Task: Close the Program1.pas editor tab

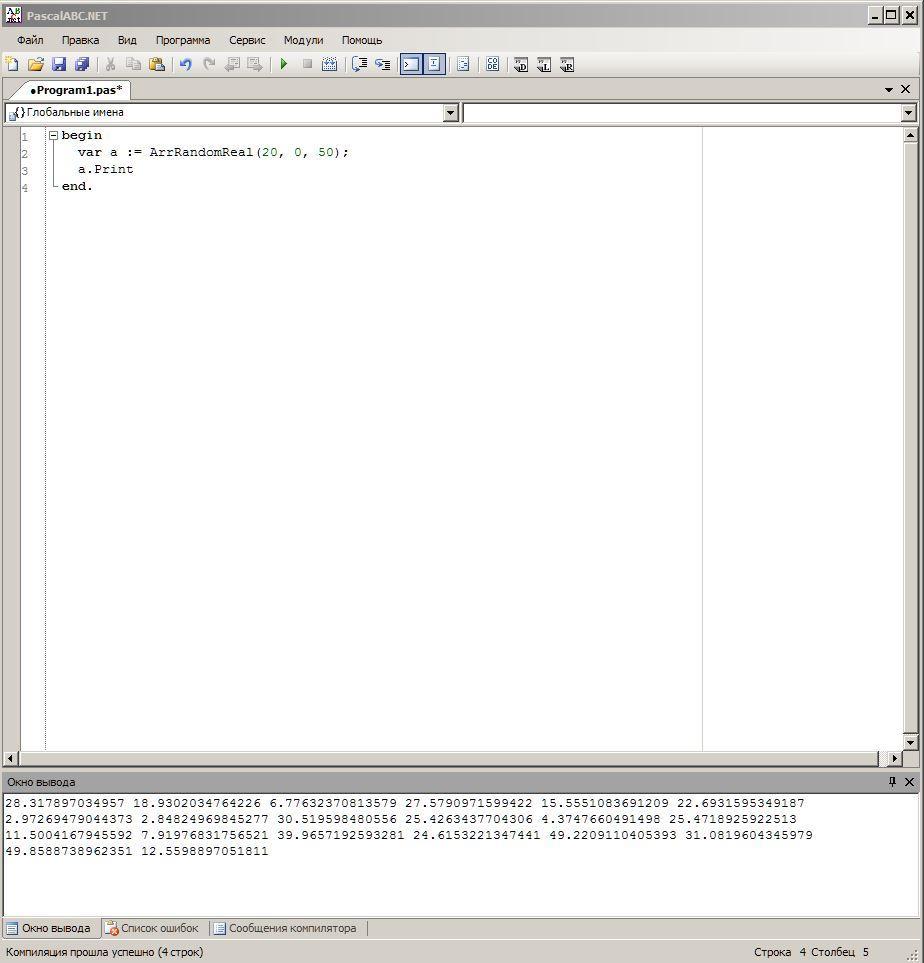Action: click(906, 90)
